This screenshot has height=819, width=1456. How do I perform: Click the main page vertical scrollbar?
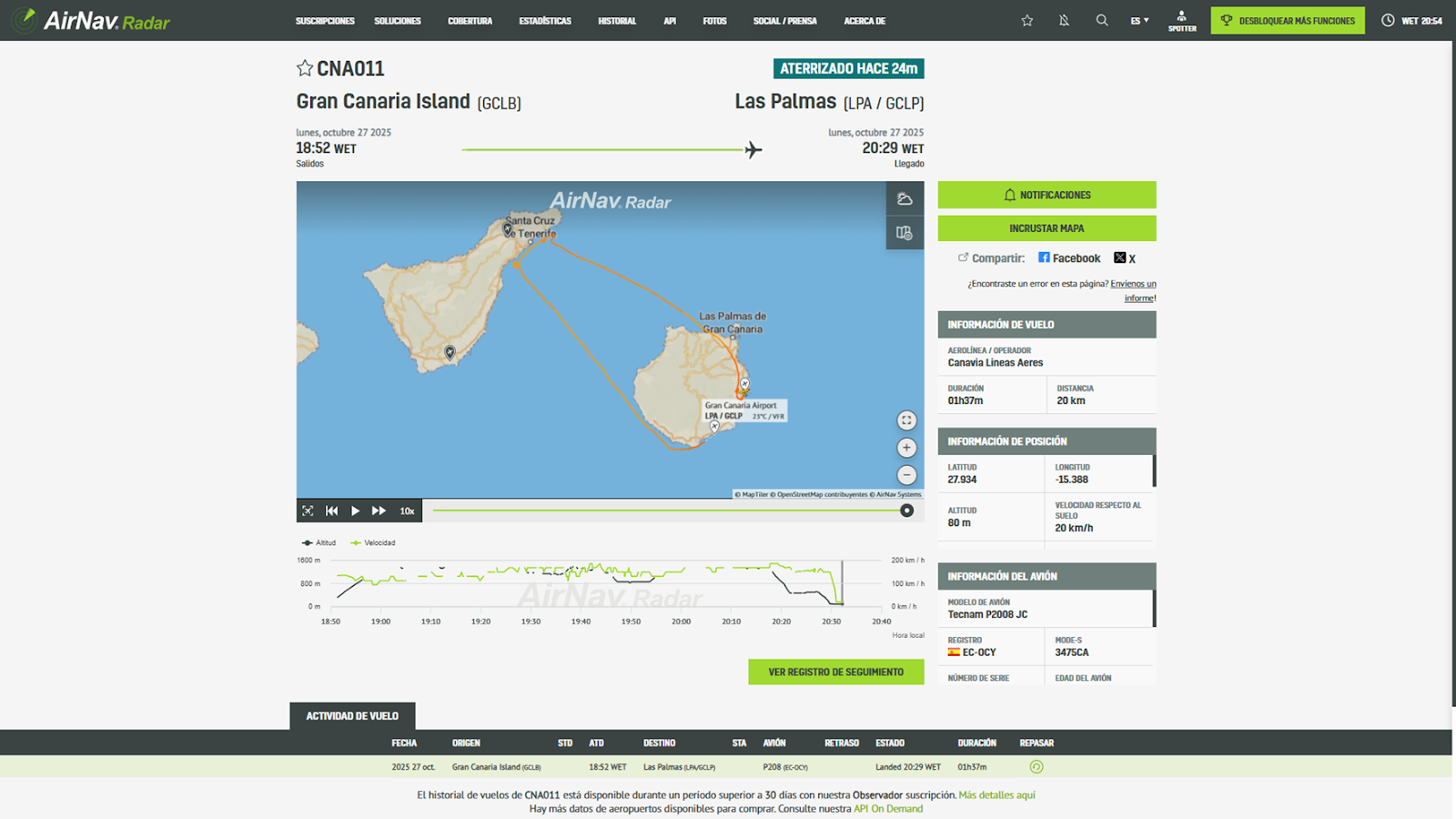click(1453, 373)
